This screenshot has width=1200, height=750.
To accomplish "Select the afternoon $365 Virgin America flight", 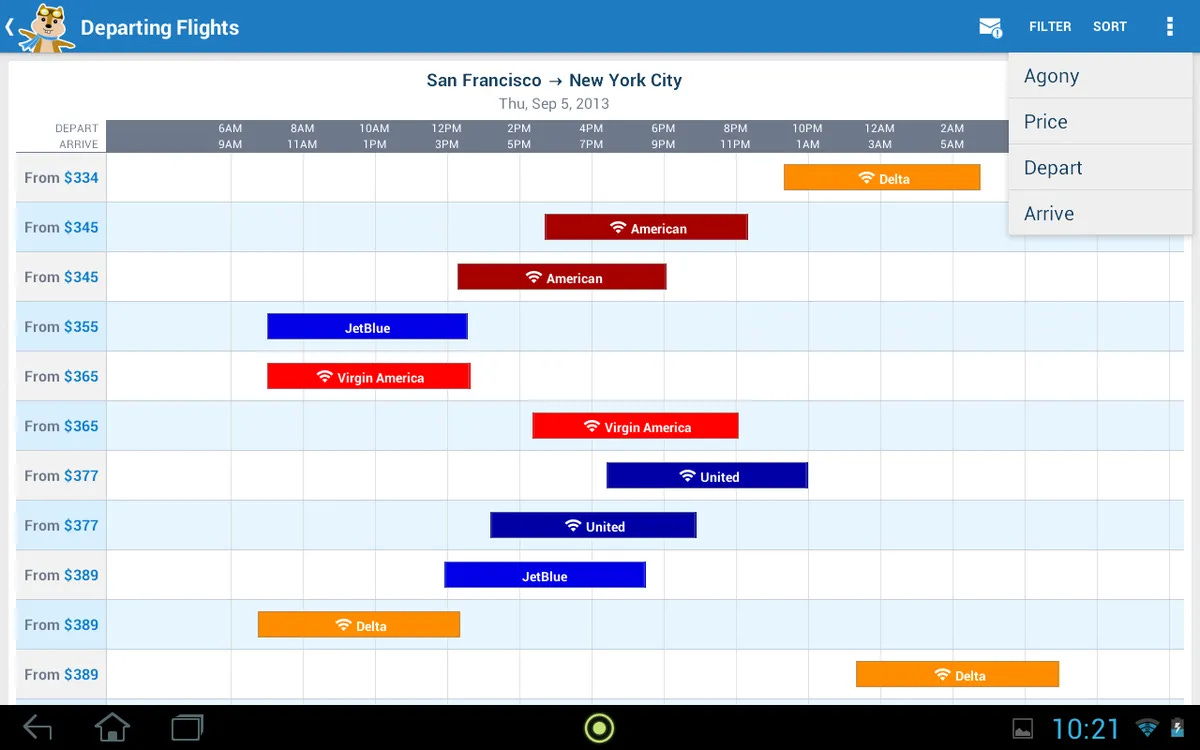I will (635, 426).
